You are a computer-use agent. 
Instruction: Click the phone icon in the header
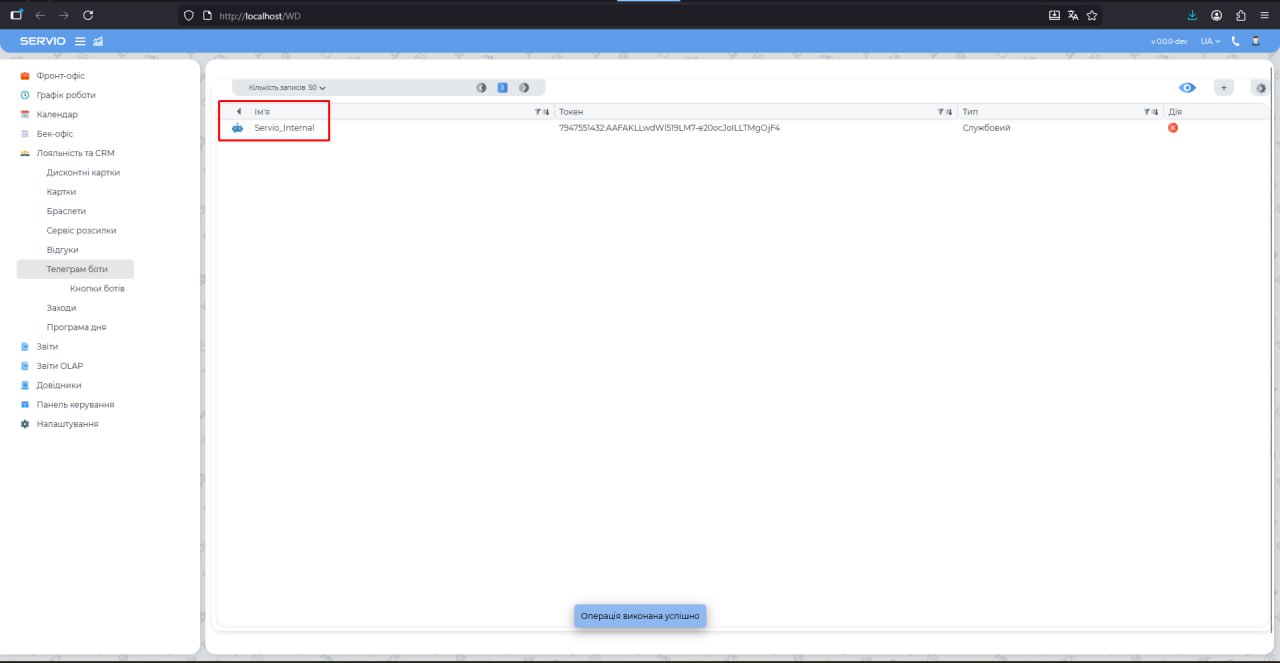(x=1236, y=41)
